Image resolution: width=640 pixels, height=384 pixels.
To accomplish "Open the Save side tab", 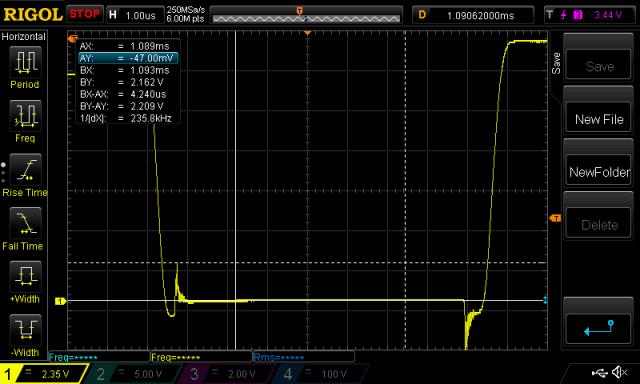I will (556, 63).
